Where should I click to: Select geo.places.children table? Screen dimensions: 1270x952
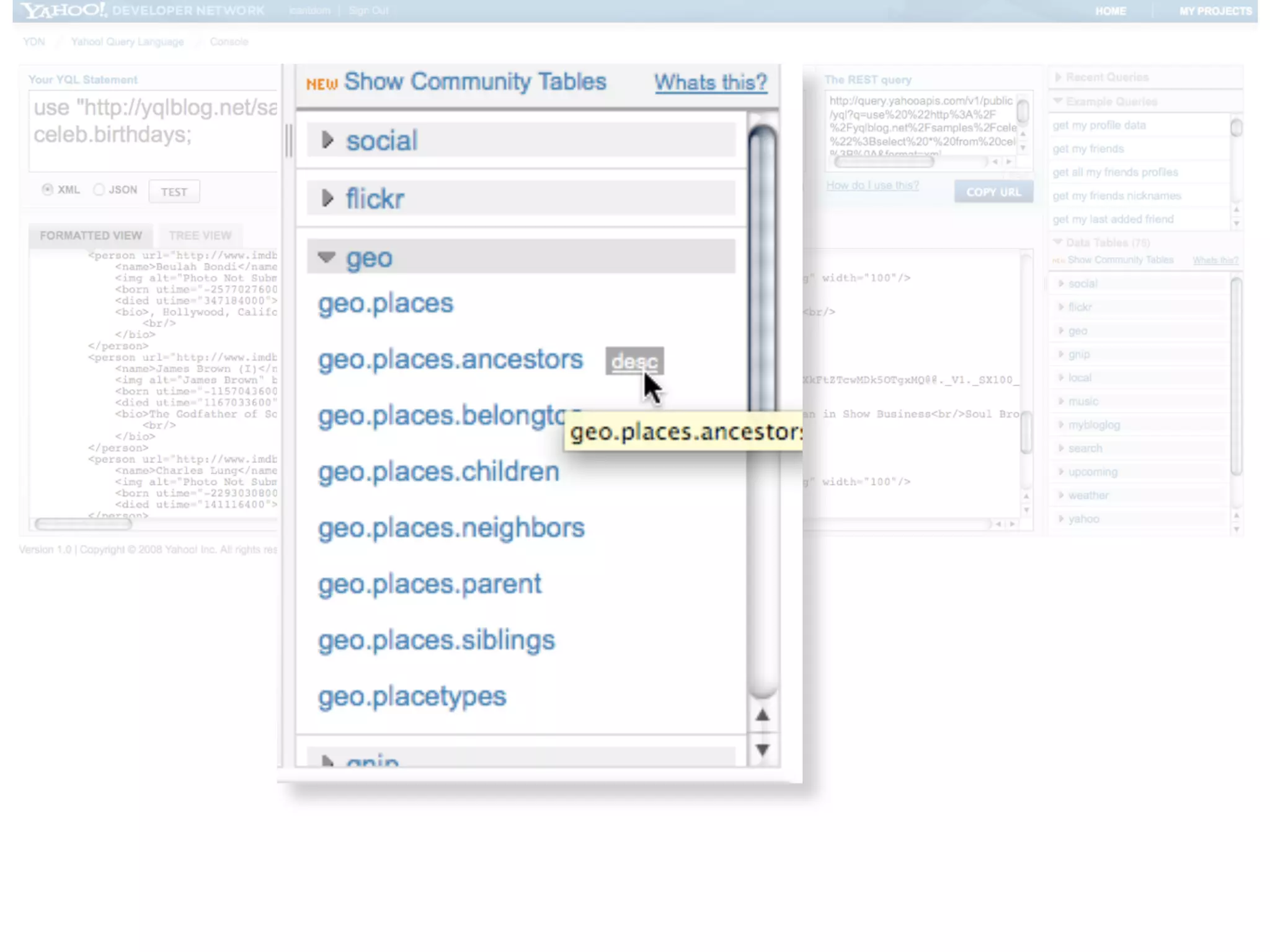(438, 472)
